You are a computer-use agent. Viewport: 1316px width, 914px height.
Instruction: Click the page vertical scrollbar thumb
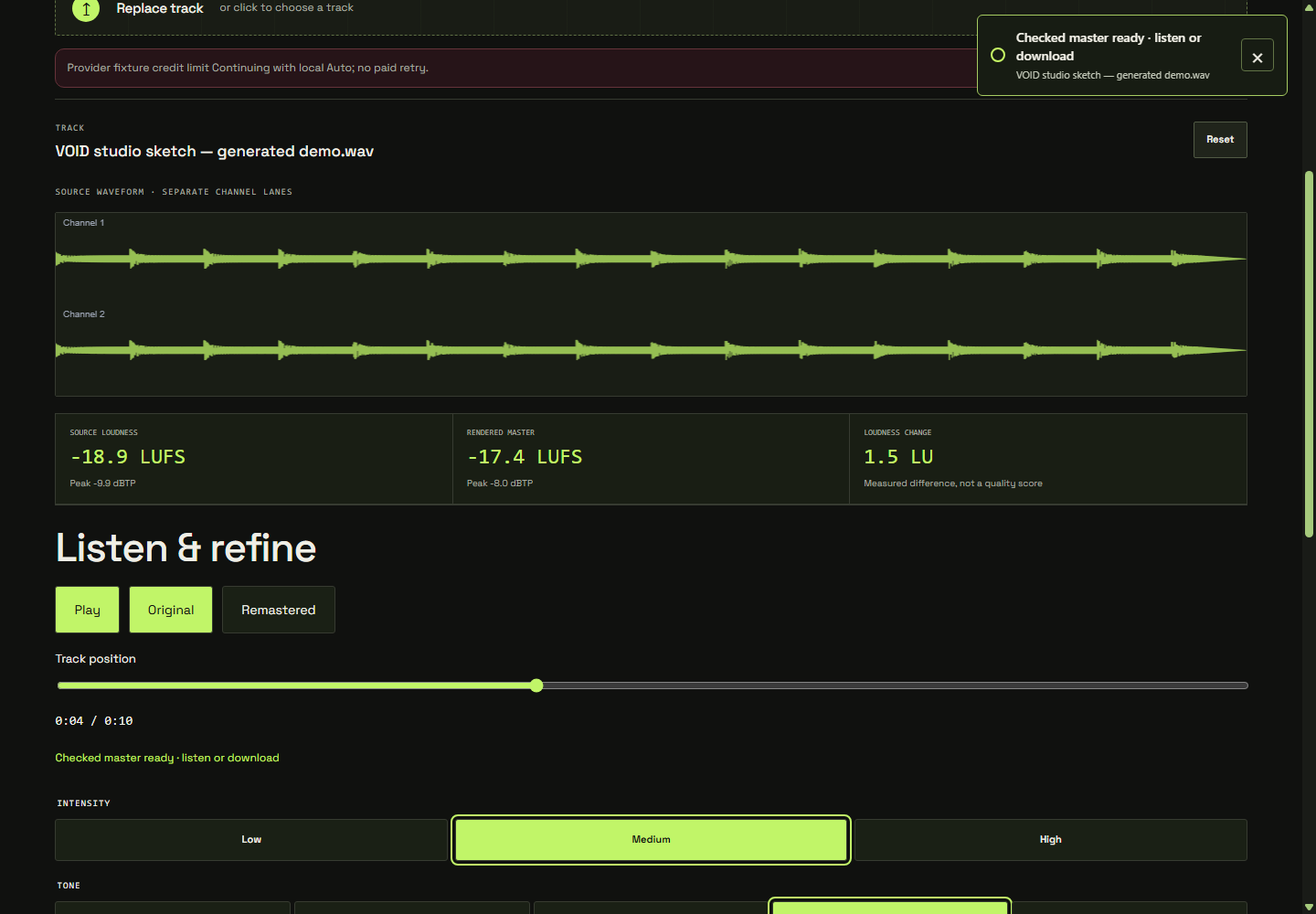pyautogui.click(x=1309, y=355)
